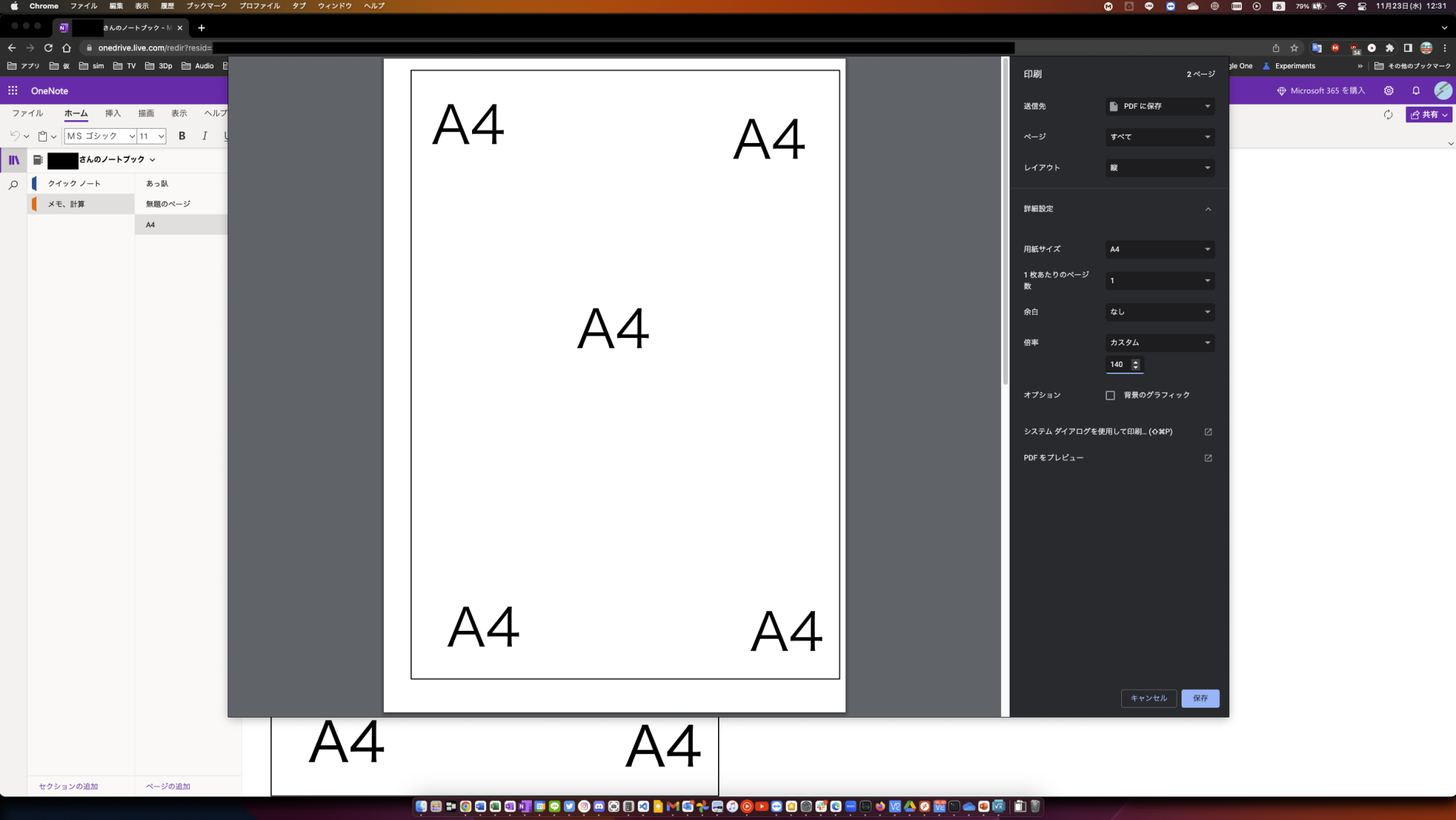The image size is (1456, 820).
Task: Apply Bold formatting
Action: pyautogui.click(x=182, y=135)
